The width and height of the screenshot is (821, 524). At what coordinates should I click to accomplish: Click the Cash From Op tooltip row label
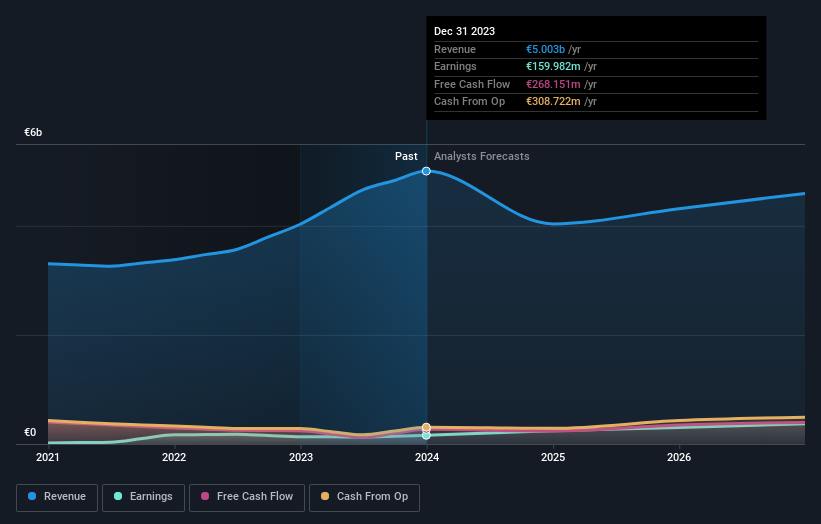click(x=469, y=102)
